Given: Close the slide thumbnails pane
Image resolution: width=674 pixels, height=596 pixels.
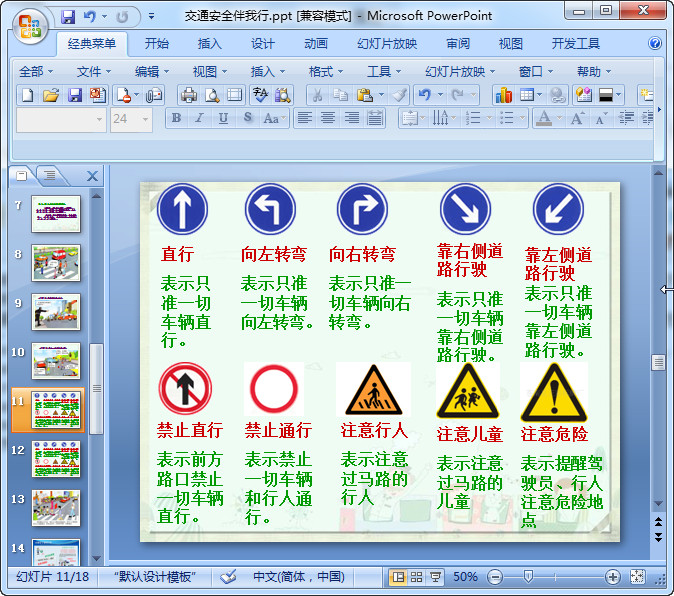Looking at the screenshot, I should tap(92, 176).
